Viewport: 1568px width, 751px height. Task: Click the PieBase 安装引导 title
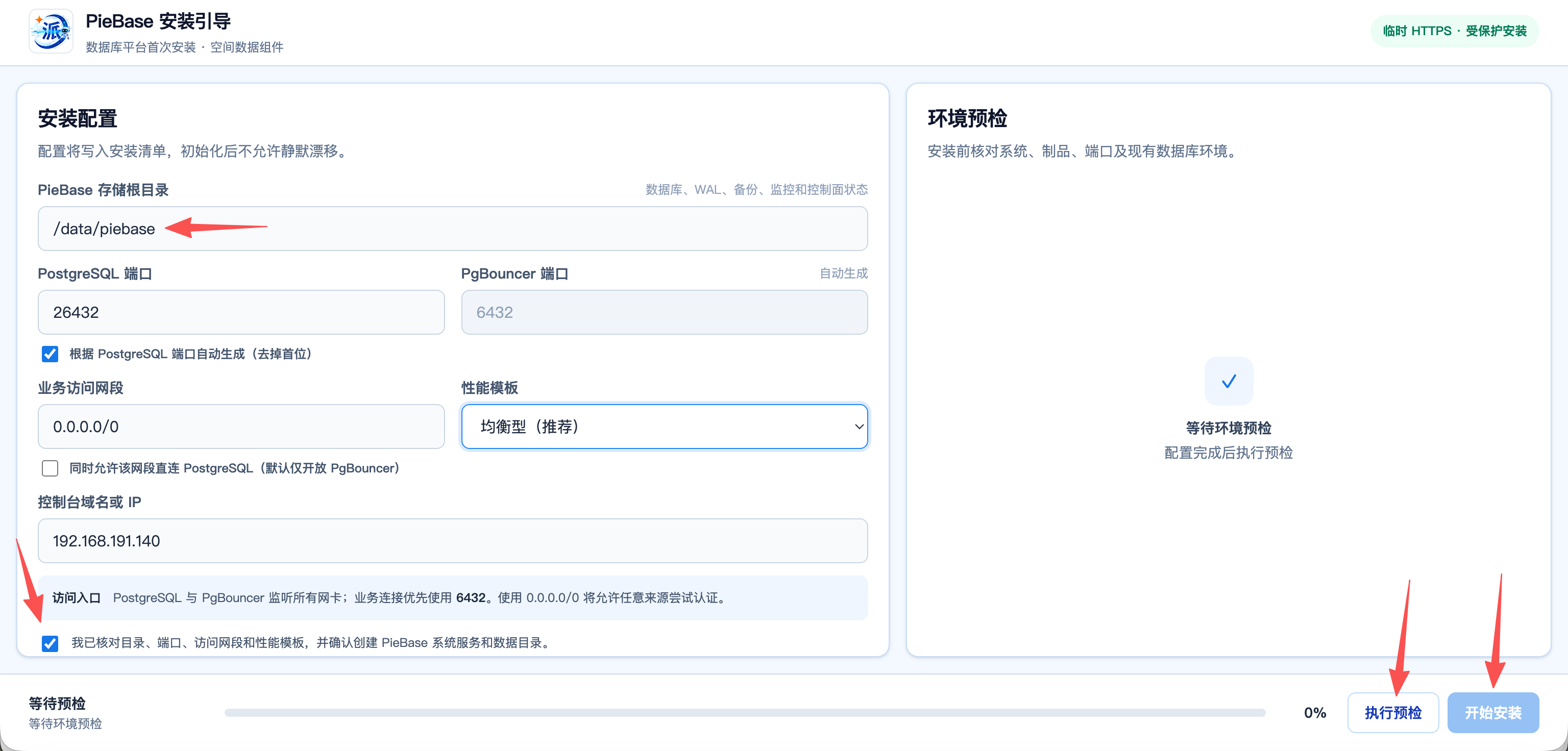[158, 21]
